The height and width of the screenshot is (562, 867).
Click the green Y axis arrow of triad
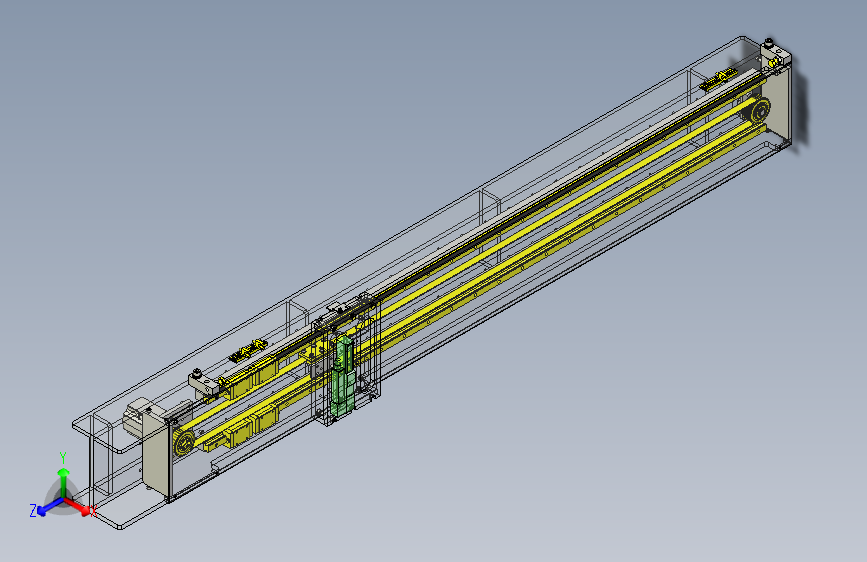coord(64,481)
